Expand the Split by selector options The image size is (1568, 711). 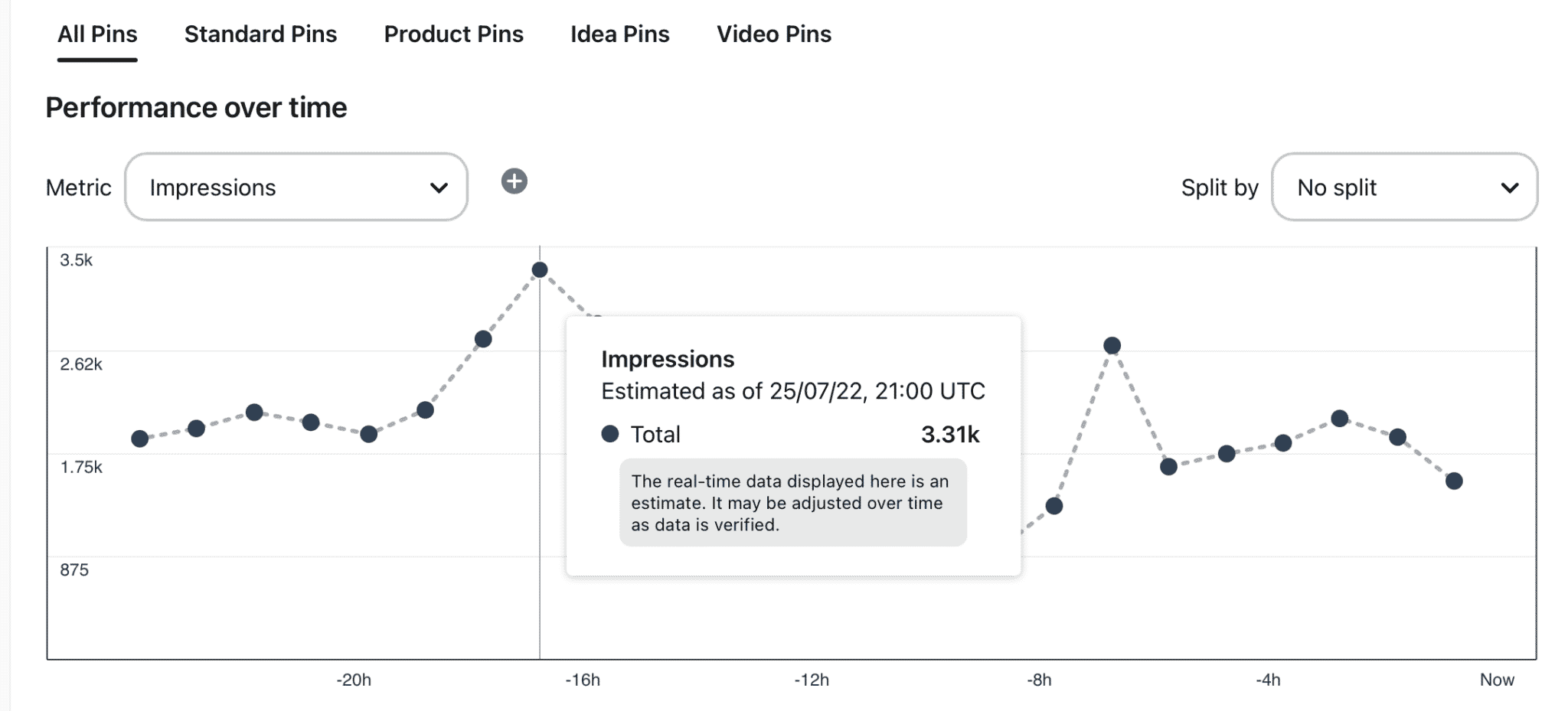tap(1404, 187)
